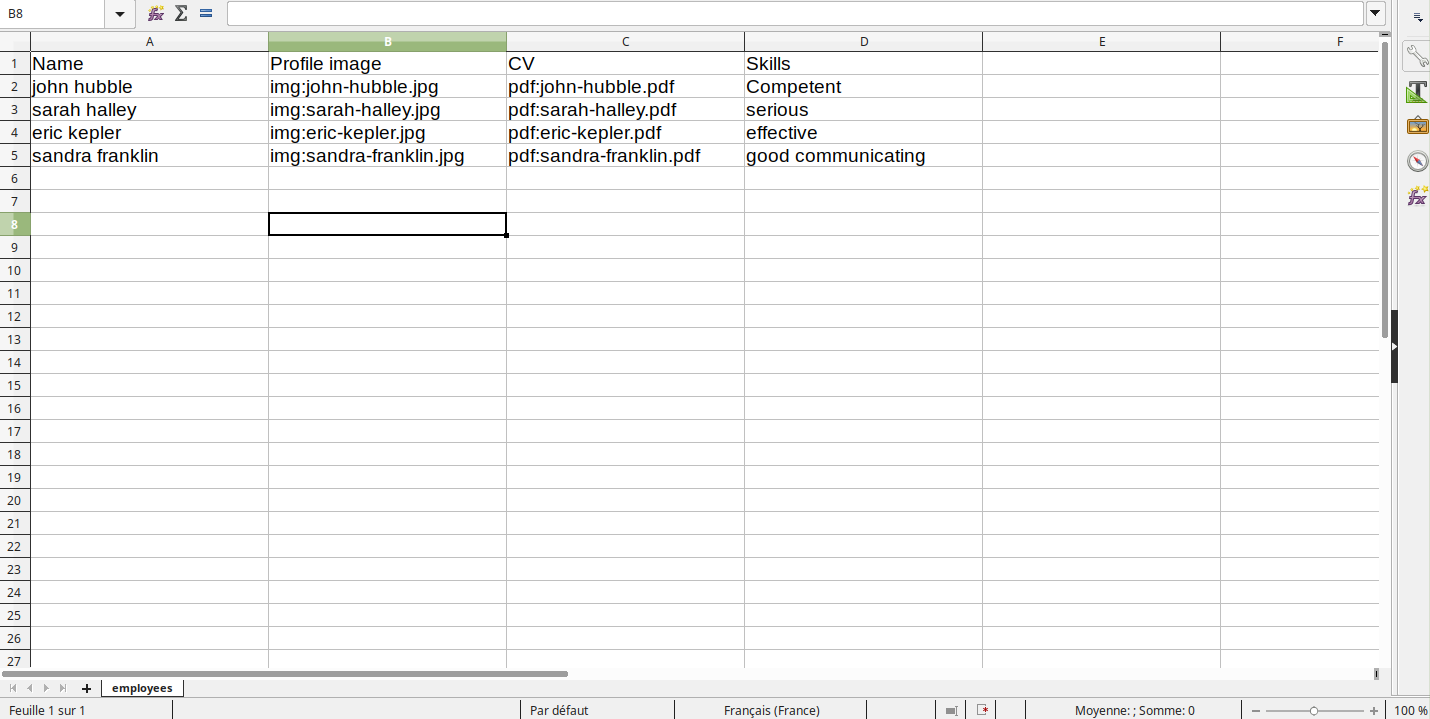The height and width of the screenshot is (719, 1430).
Task: Collapse the sidebar using the edge handle
Action: [1394, 346]
